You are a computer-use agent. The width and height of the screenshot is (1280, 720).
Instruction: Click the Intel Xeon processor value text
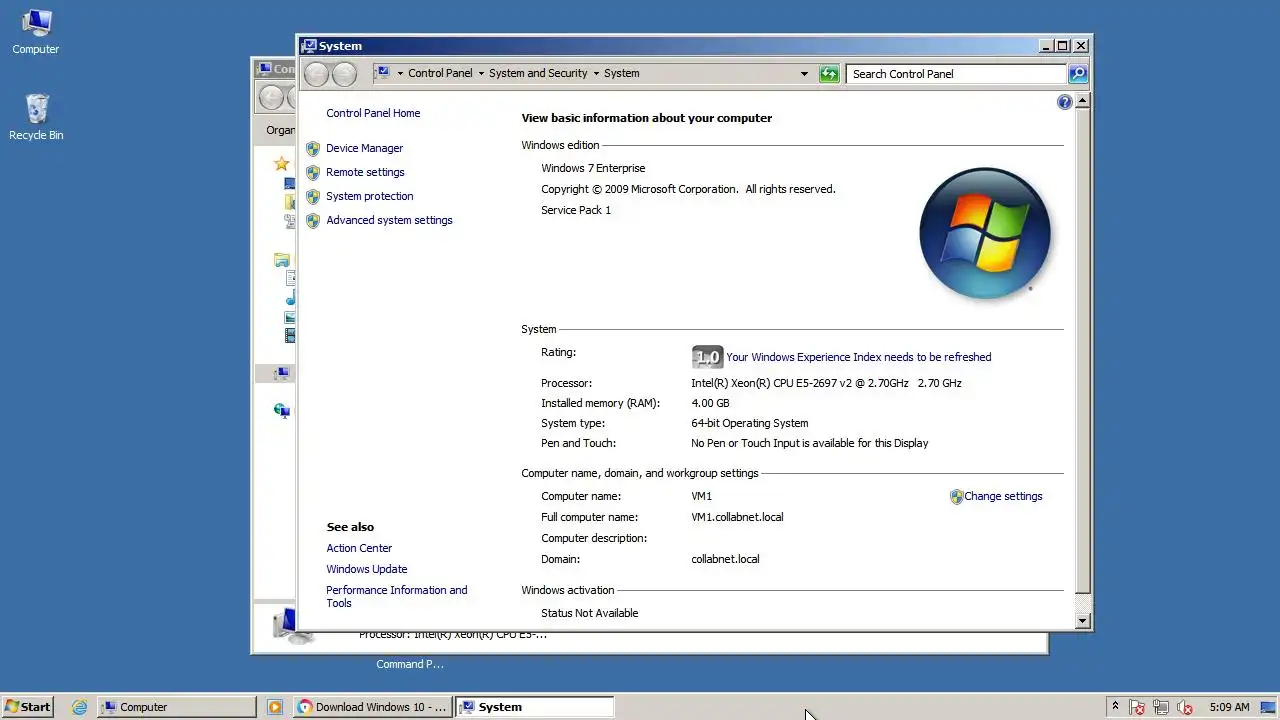click(826, 383)
